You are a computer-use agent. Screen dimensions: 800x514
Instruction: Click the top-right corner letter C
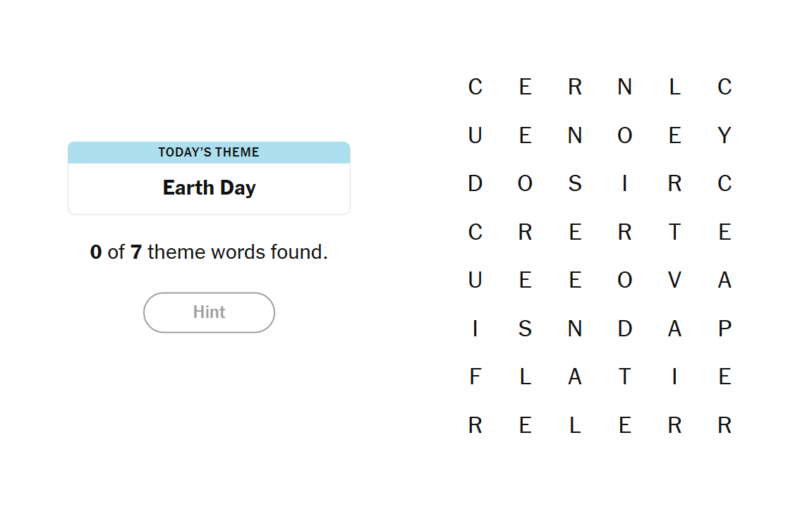click(725, 88)
